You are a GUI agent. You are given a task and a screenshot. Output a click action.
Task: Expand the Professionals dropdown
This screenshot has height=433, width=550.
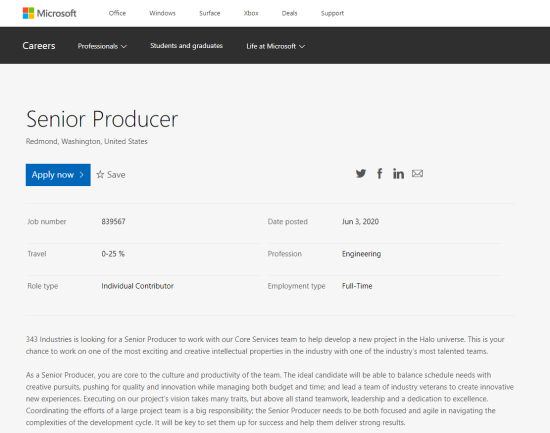102,46
